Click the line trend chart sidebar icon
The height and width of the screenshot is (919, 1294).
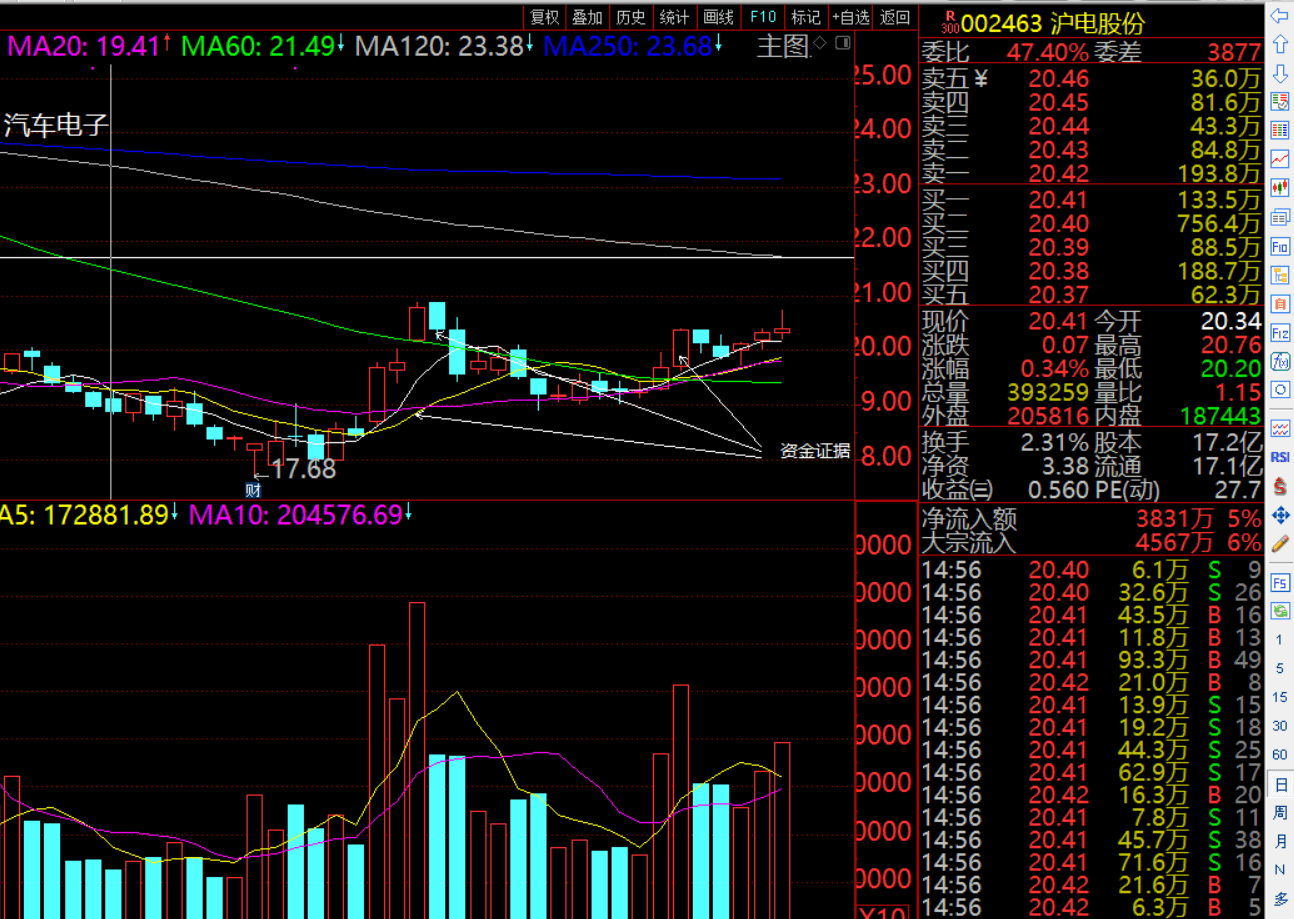pos(1280,159)
